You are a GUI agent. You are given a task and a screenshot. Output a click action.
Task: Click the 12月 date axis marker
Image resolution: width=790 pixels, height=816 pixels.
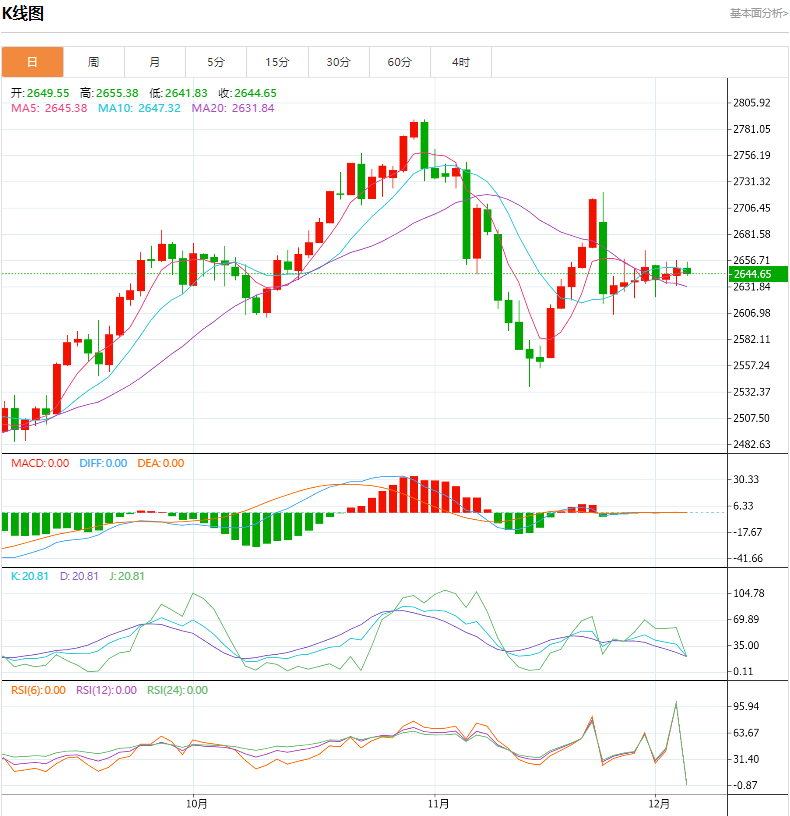point(657,803)
